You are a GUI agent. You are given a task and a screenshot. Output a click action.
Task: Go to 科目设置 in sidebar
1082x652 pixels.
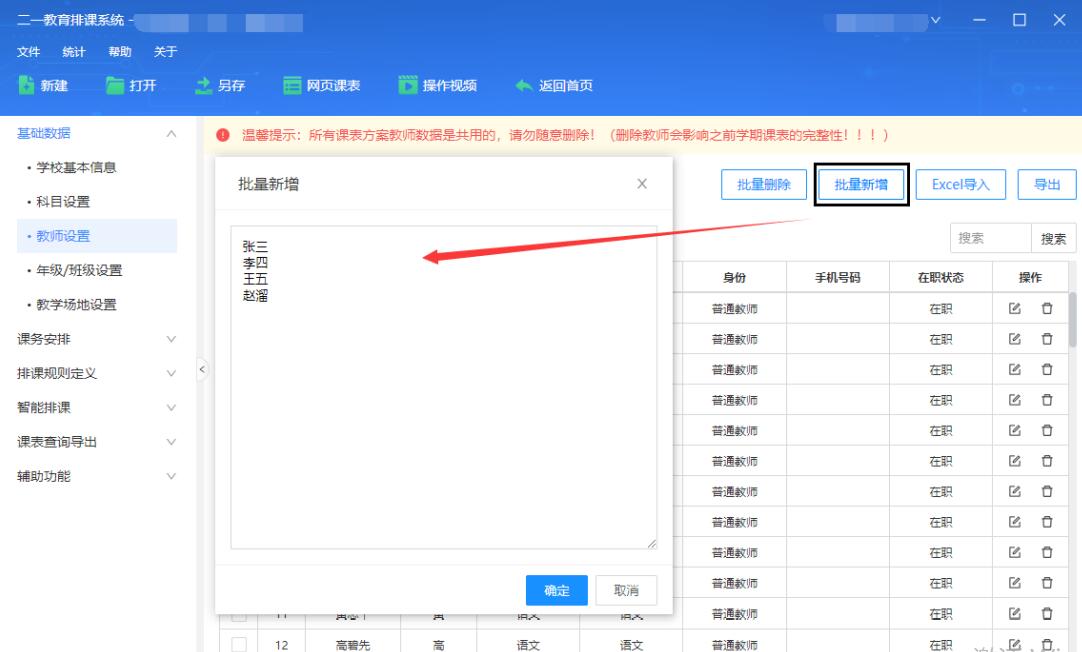(63, 201)
